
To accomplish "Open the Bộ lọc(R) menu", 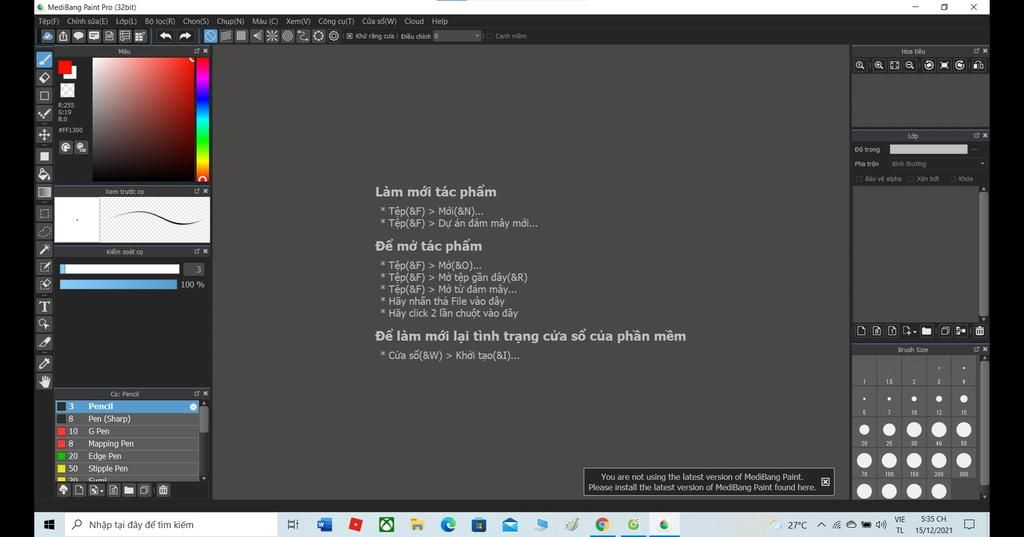I will [x=160, y=22].
